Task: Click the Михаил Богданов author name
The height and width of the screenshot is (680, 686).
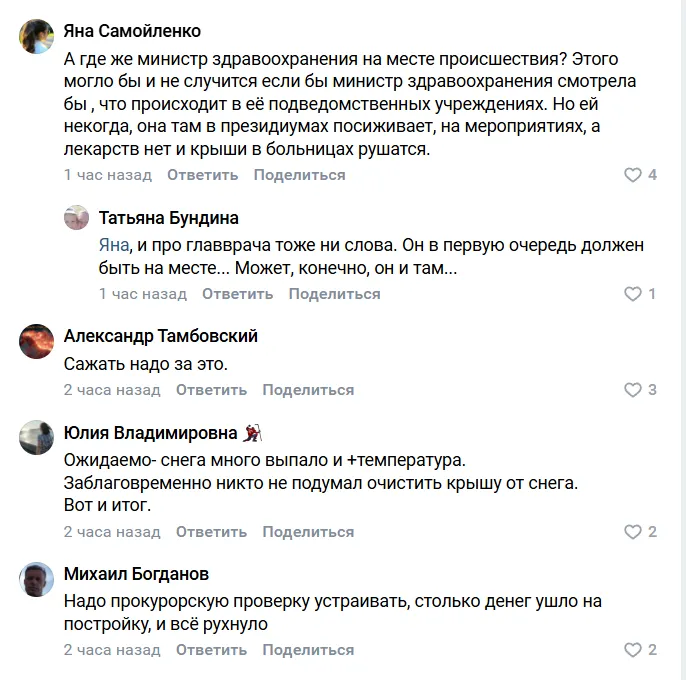Action: 136,574
